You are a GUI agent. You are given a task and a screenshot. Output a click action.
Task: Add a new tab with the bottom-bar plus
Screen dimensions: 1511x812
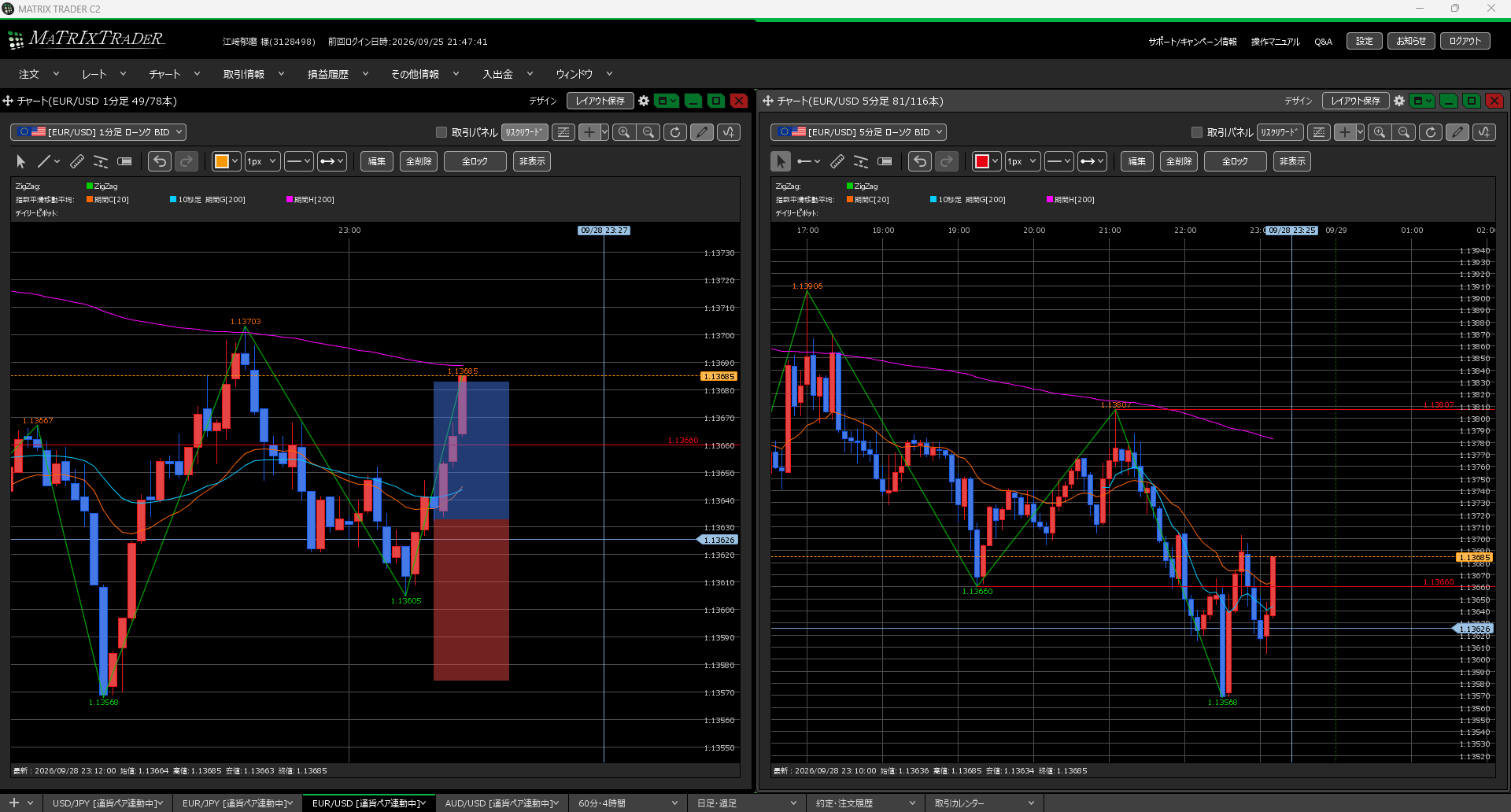[x=13, y=803]
